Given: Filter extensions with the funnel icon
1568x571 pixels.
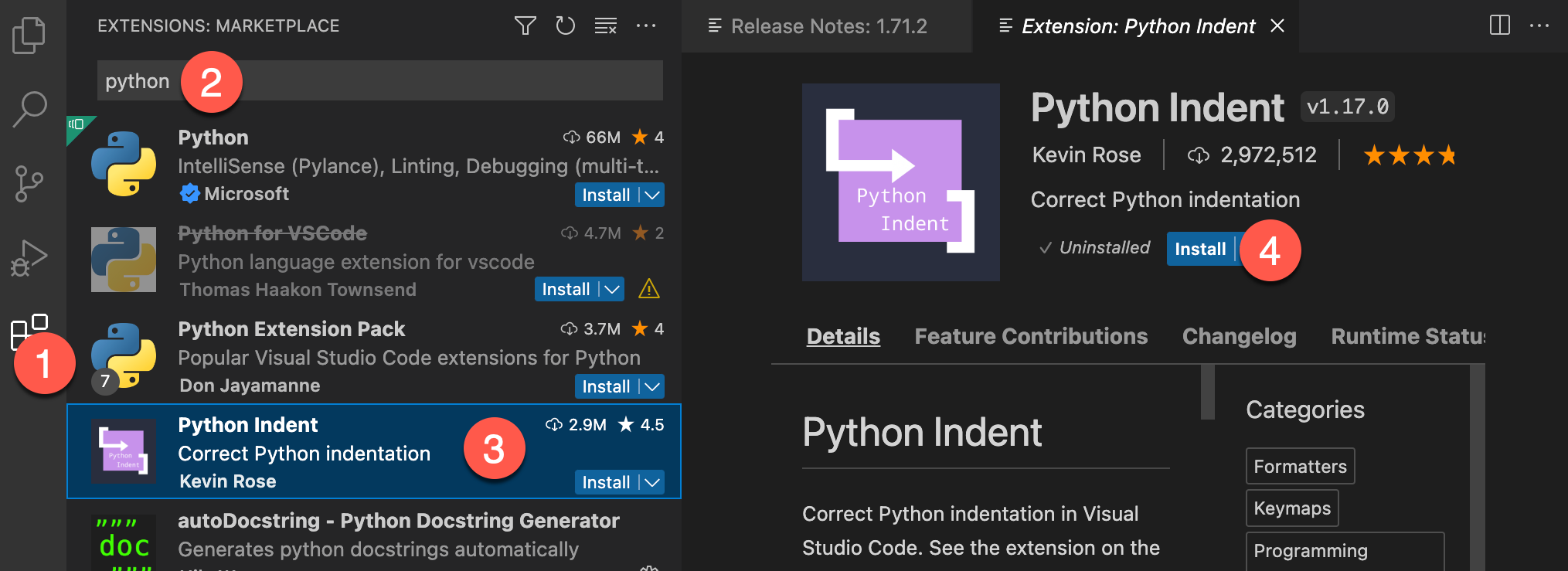Looking at the screenshot, I should [x=526, y=26].
